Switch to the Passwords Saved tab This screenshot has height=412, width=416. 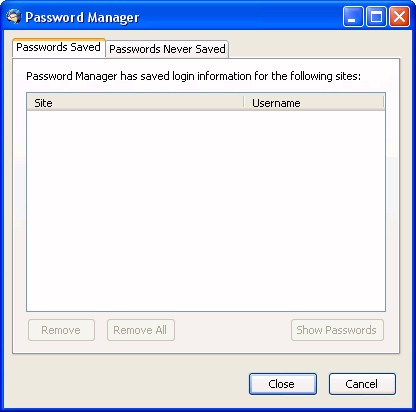(x=59, y=47)
